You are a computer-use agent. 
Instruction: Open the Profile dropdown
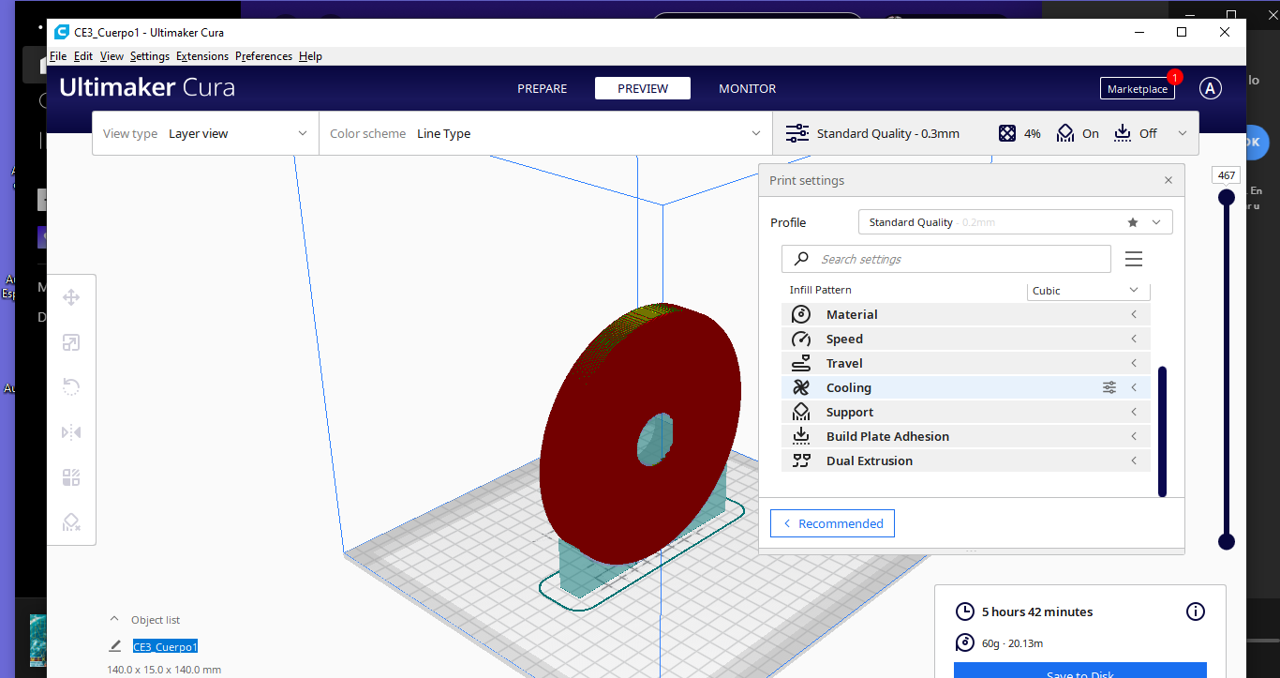(x=1015, y=222)
